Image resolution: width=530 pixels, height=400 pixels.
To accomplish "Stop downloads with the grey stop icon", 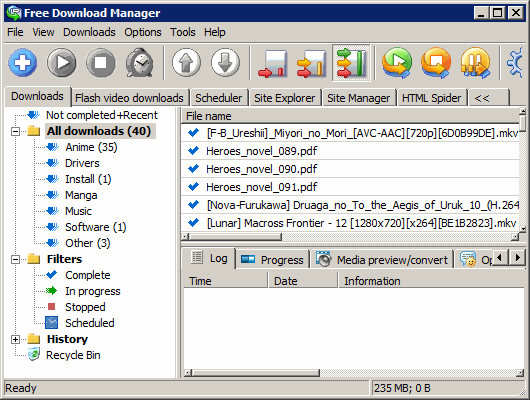I will pos(100,63).
